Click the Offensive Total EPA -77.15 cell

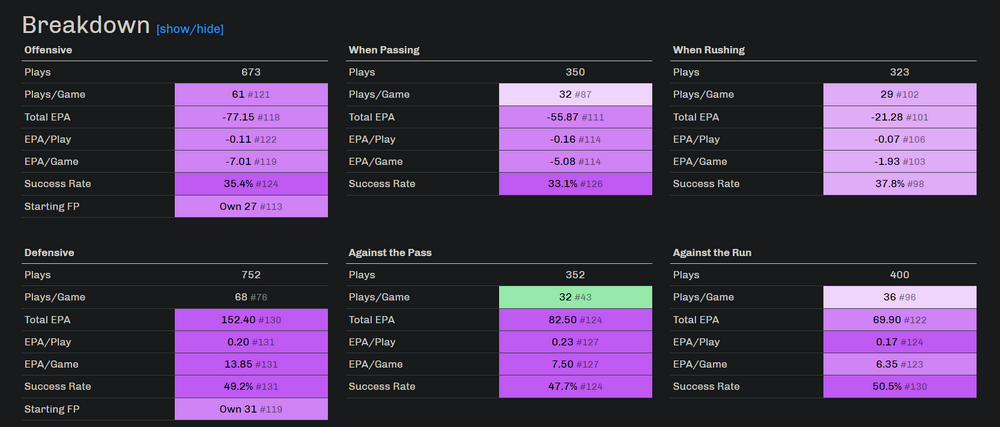click(251, 117)
